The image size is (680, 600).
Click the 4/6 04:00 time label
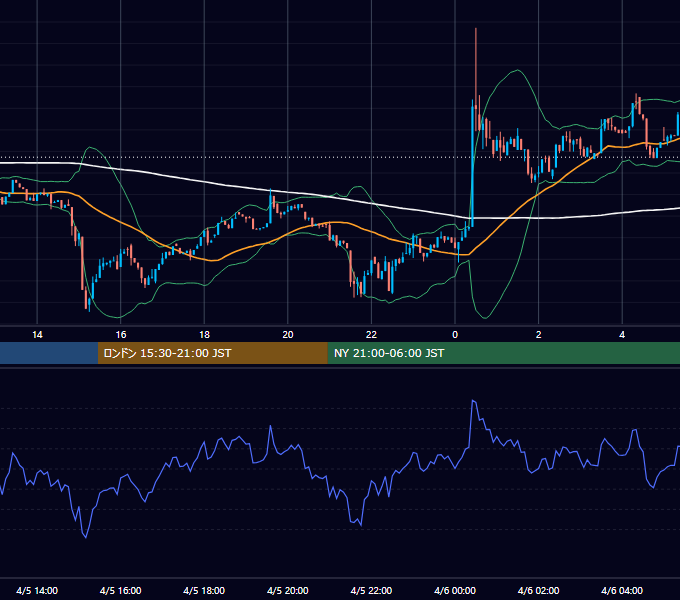point(622,590)
